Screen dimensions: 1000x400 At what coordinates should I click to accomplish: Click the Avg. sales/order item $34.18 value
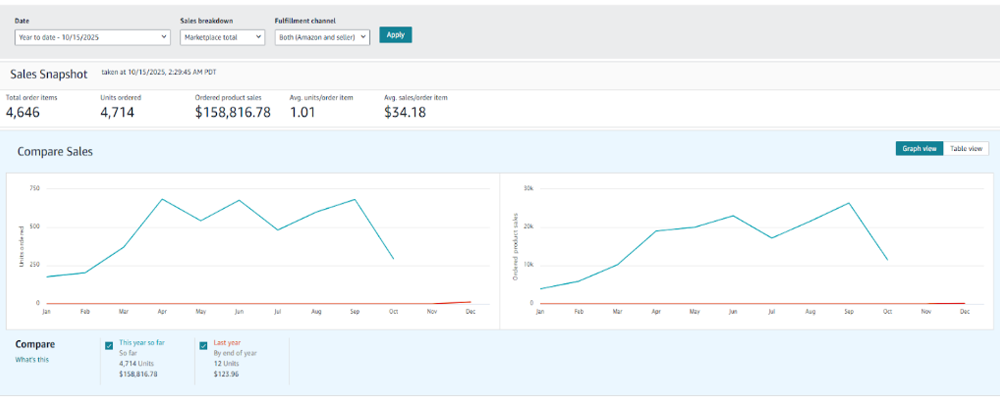(405, 113)
